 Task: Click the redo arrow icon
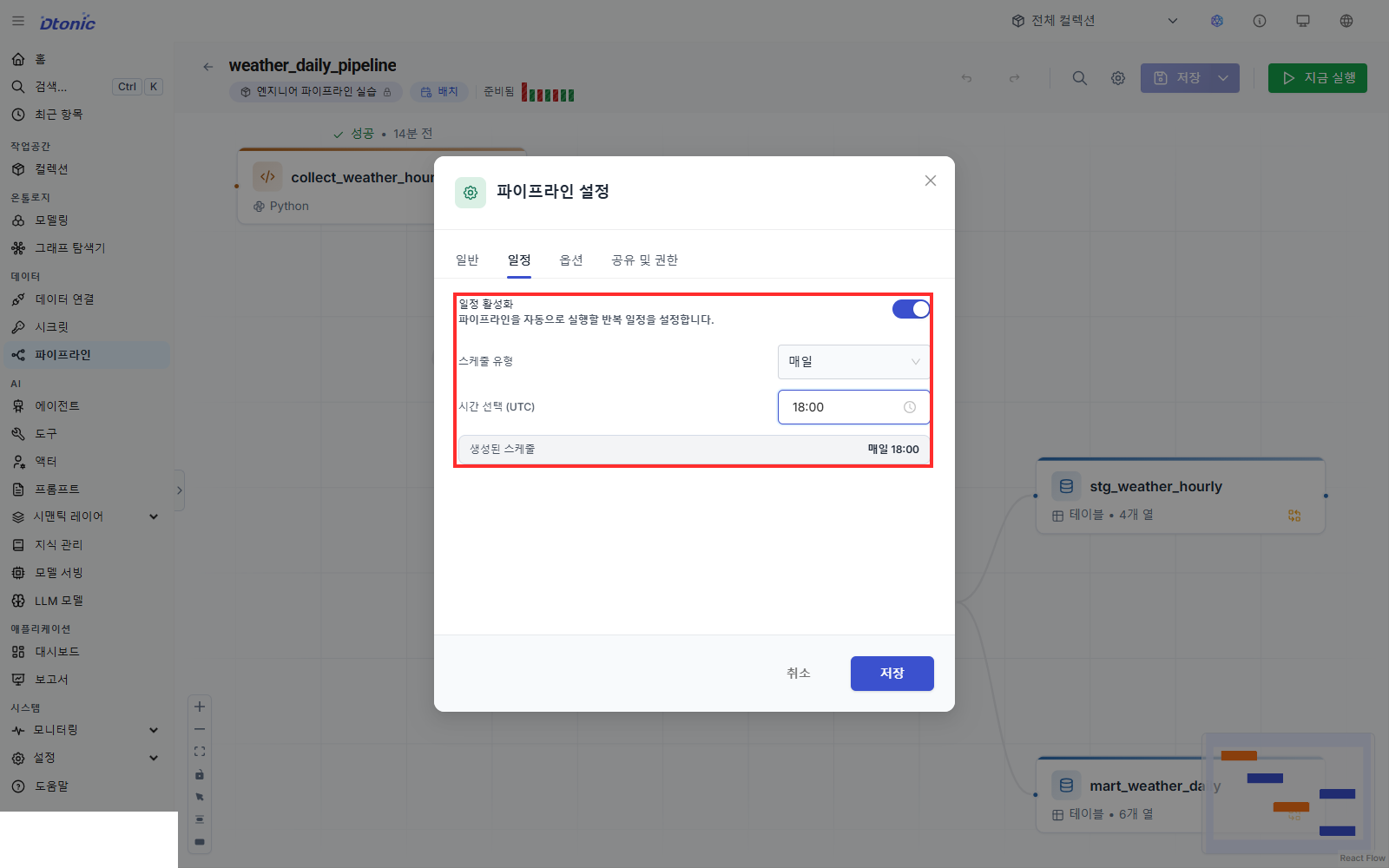point(1014,78)
